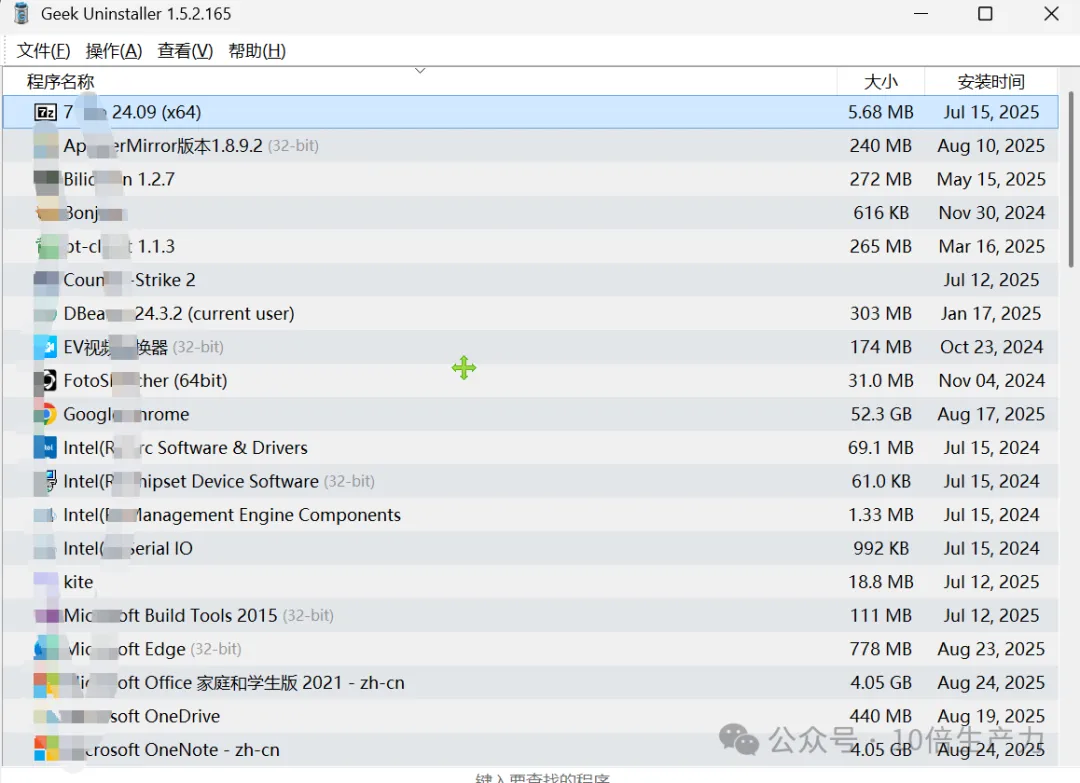Select the Microsoft Edge entry
Screen dimensions: 1080x783
coord(531,649)
